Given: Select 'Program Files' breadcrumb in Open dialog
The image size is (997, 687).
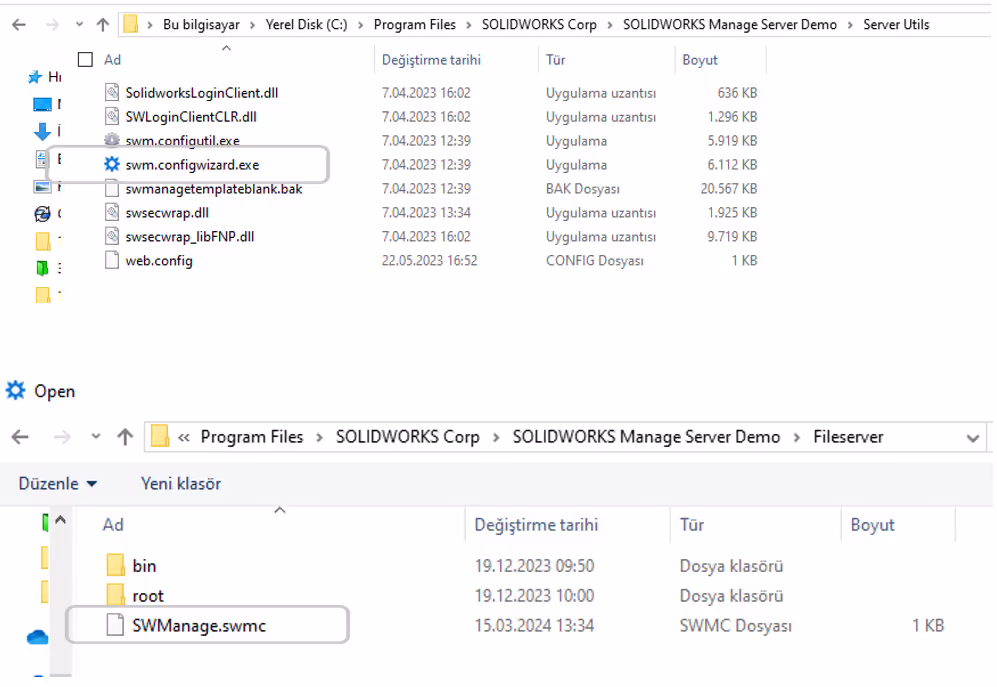Looking at the screenshot, I should pyautogui.click(x=252, y=437).
